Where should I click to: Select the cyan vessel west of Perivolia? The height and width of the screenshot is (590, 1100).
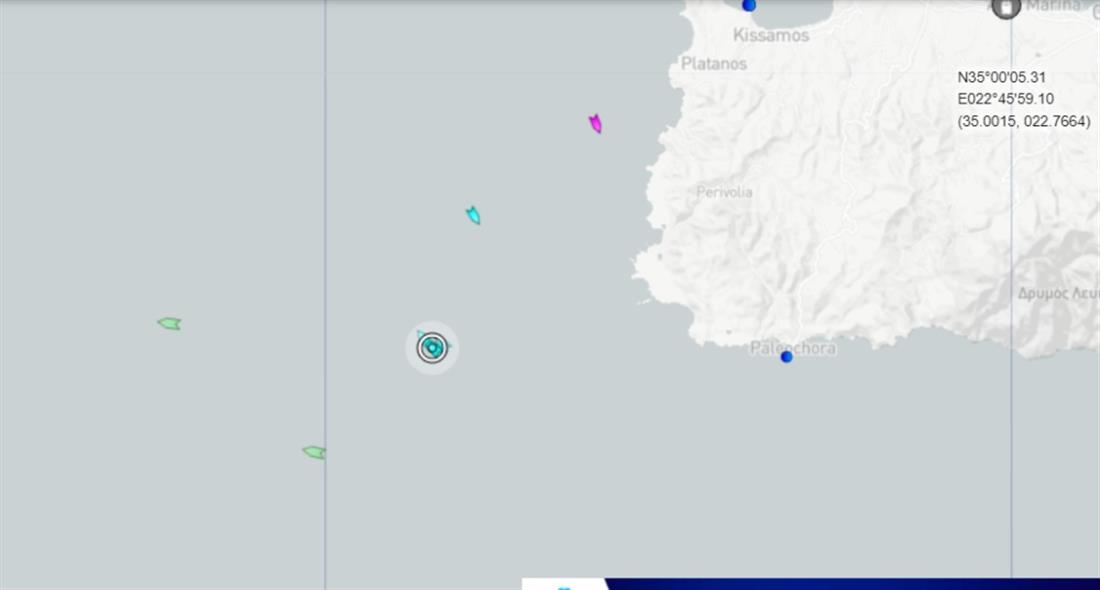click(x=473, y=215)
